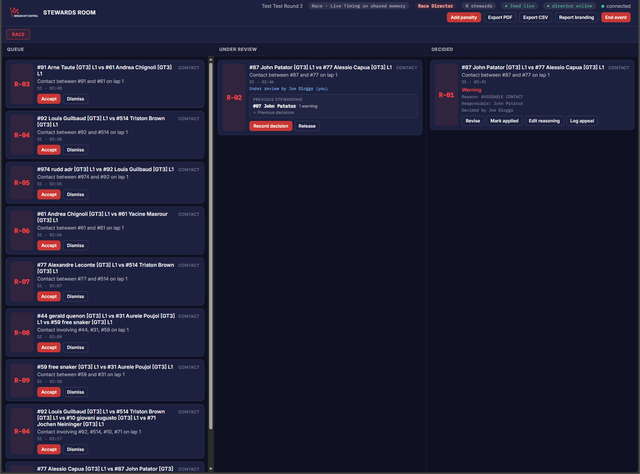
Task: Dismiss incident R-08 gerald quenon
Action: tap(76, 347)
